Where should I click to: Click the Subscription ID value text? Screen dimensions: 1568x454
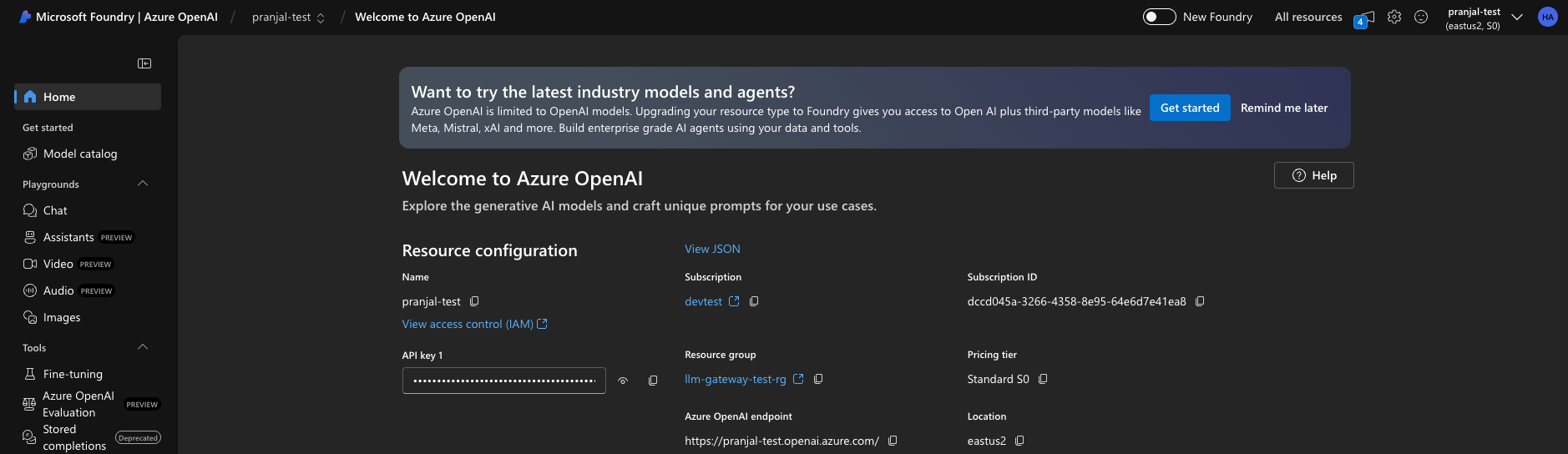point(1077,301)
